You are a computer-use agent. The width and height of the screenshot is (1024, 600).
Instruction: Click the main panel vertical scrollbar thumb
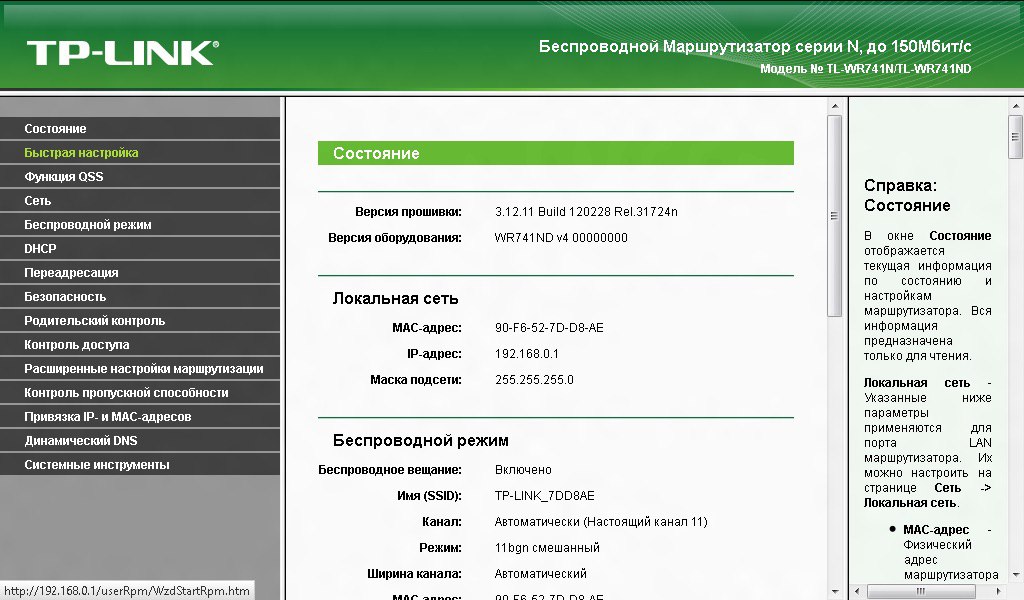pyautogui.click(x=835, y=216)
